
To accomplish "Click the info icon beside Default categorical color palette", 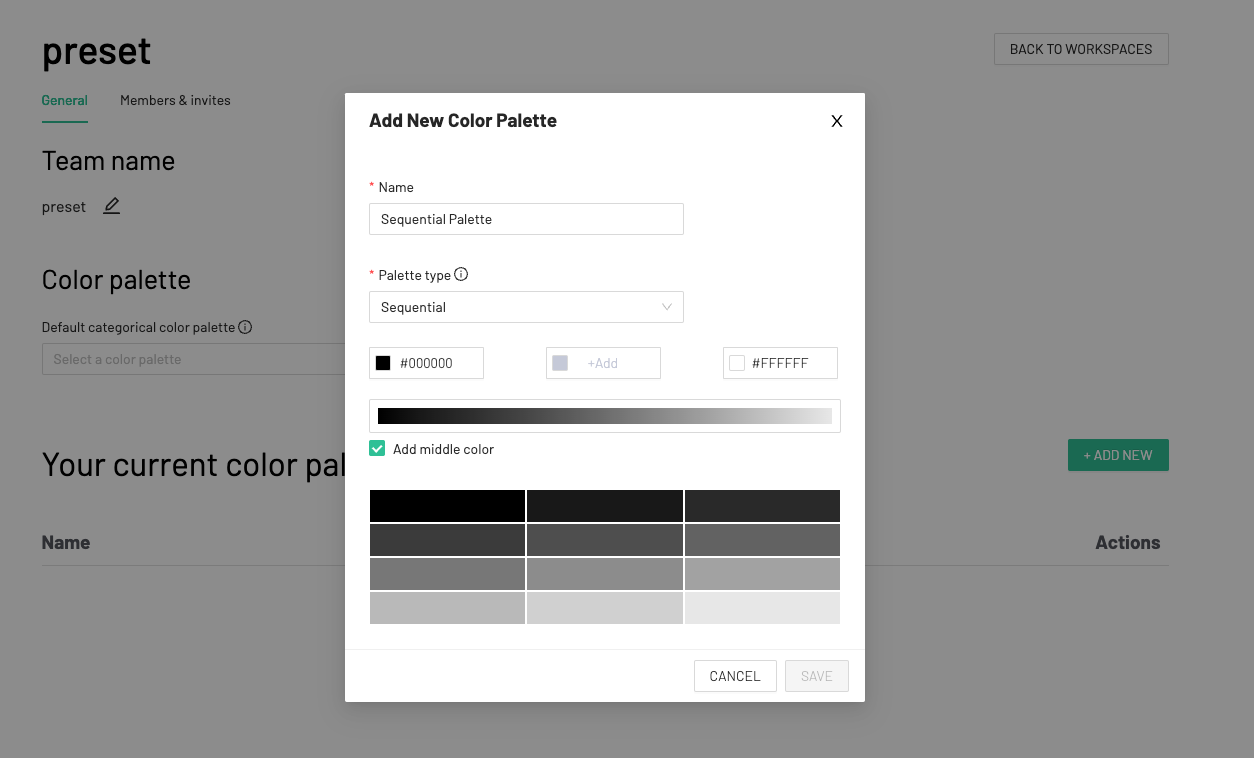I will (x=246, y=327).
